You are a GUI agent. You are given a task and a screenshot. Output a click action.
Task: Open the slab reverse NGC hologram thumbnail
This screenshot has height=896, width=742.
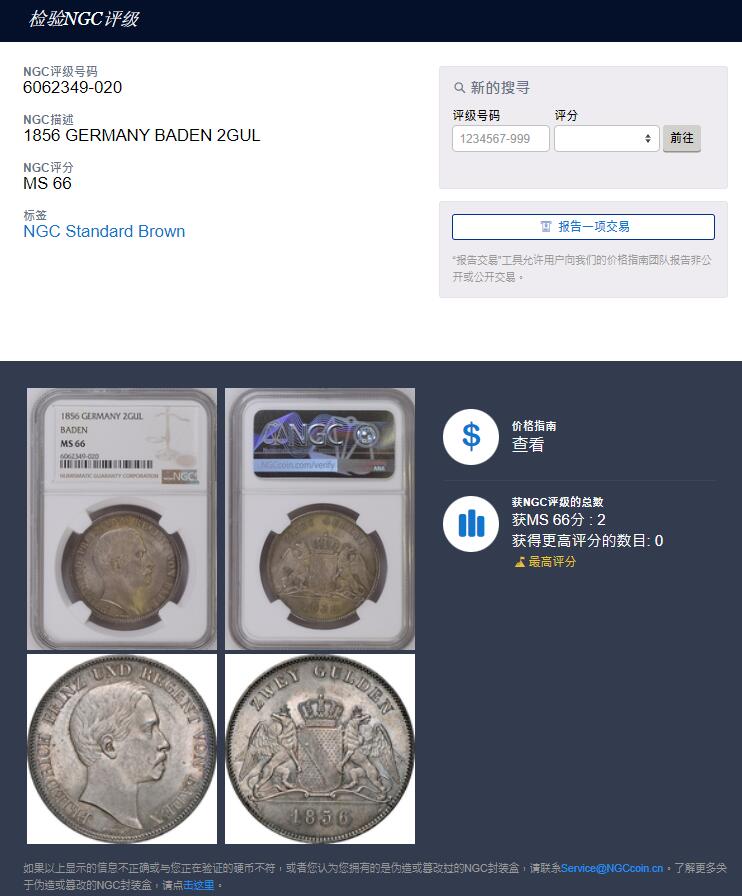[x=320, y=519]
